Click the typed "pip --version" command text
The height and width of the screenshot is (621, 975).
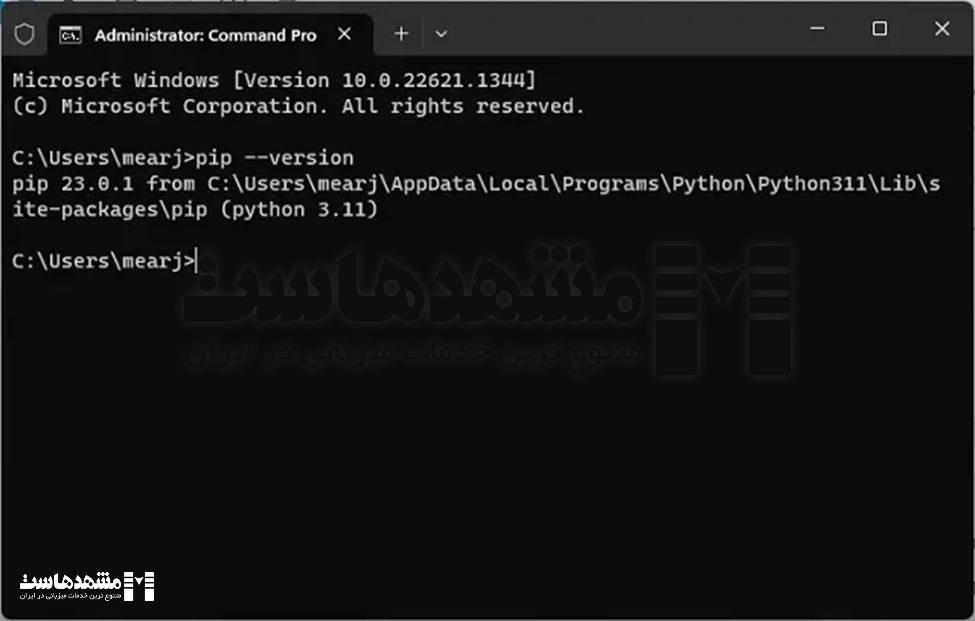275,158
